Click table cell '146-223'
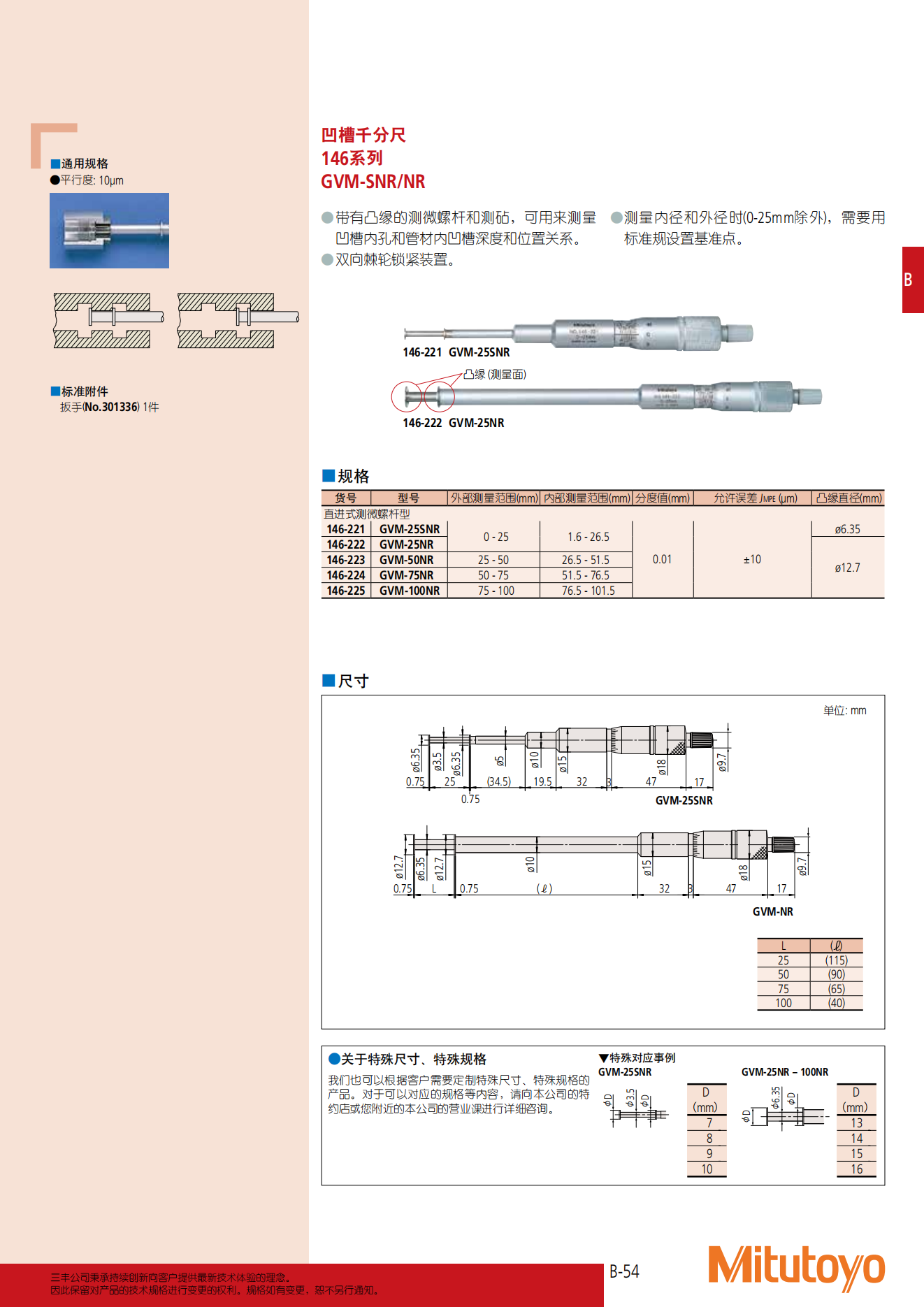The width and height of the screenshot is (924, 1307). point(346,560)
